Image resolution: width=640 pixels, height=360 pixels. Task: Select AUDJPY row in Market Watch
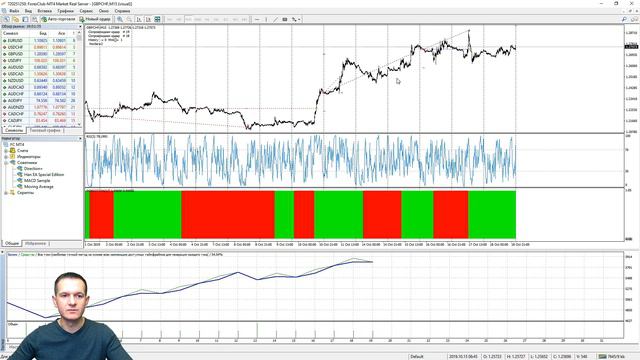[39, 100]
